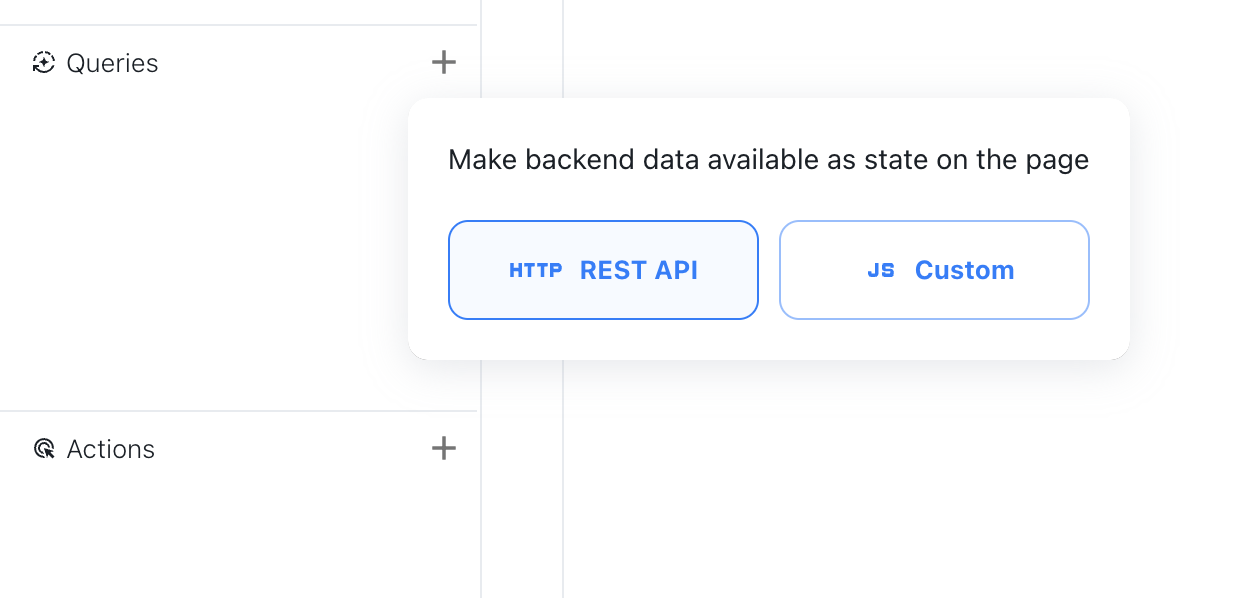
Task: Click the JS badge inside the Custom button
Action: (x=882, y=270)
